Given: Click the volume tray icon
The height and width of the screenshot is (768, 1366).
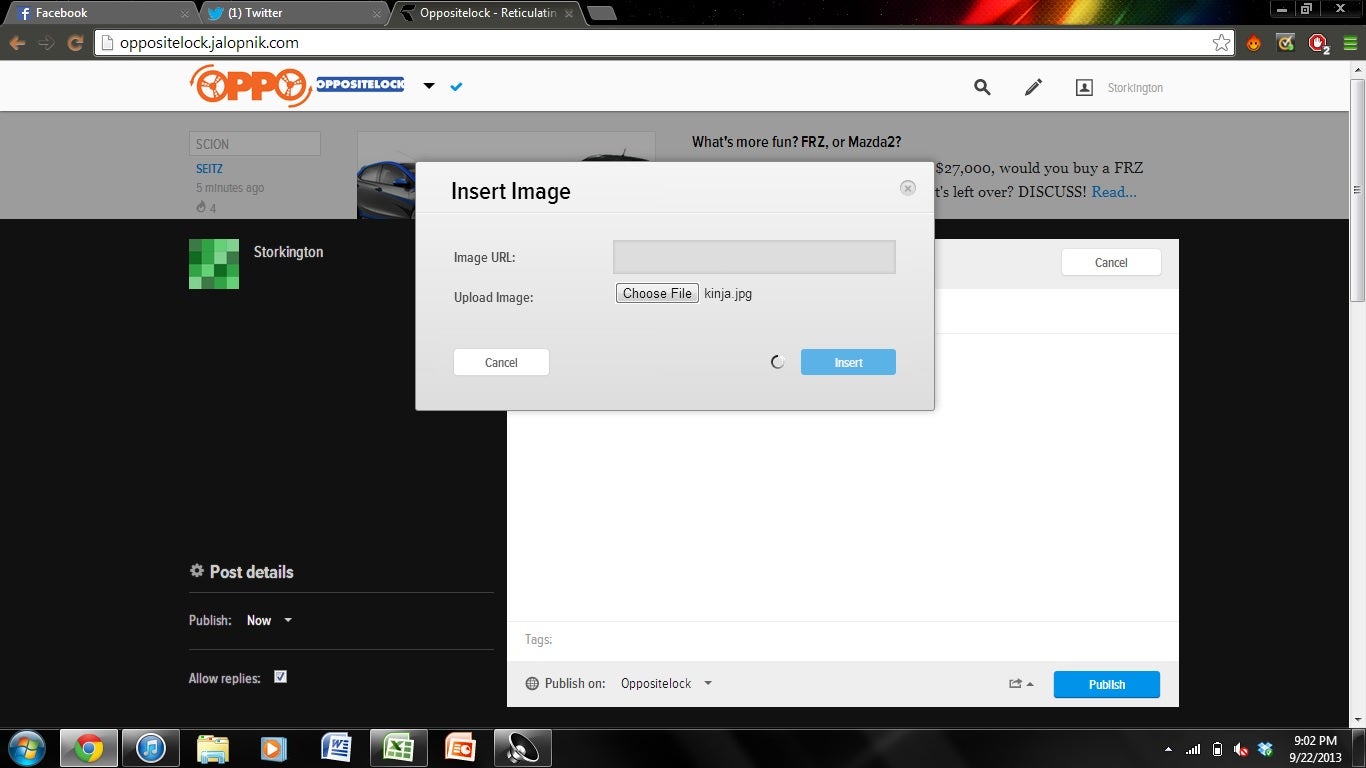Looking at the screenshot, I should pyautogui.click(x=1241, y=749).
